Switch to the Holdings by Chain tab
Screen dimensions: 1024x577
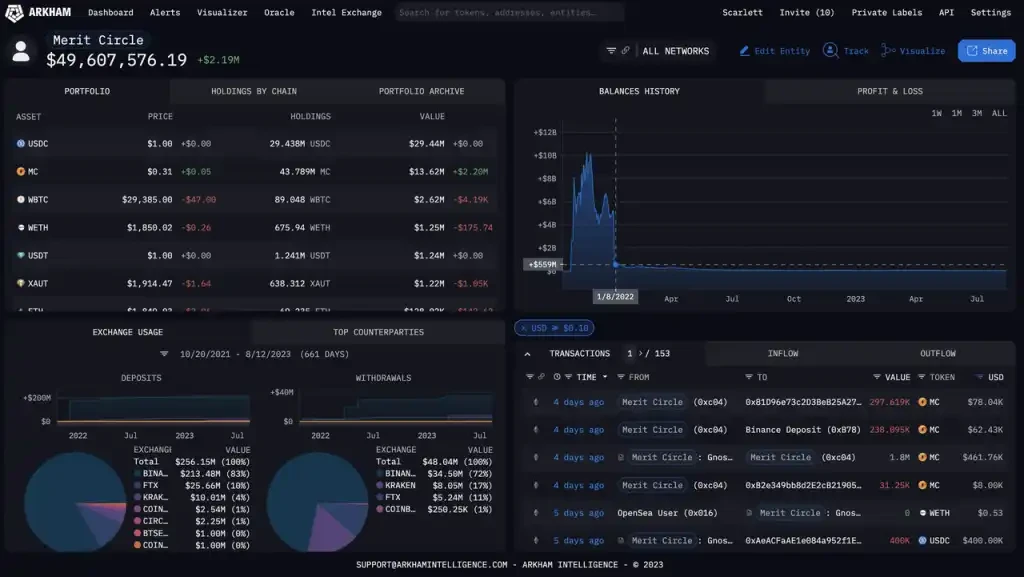coord(253,91)
